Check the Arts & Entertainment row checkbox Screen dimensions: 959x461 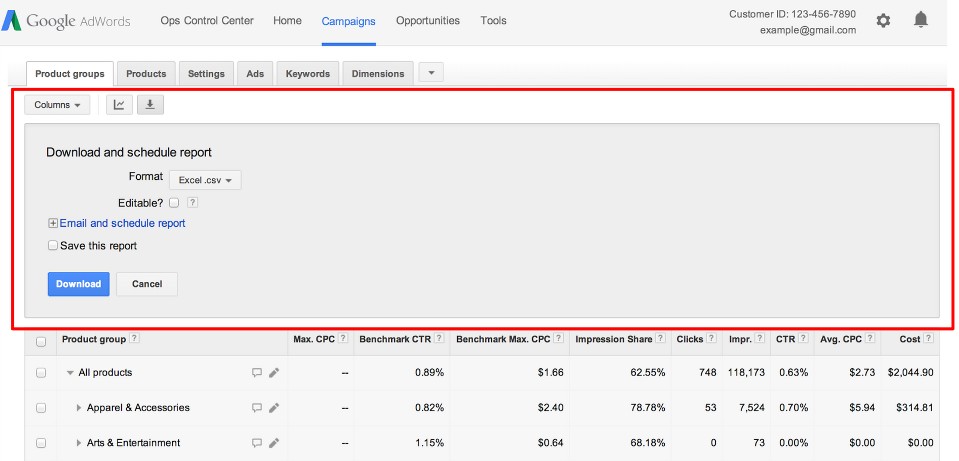41,443
